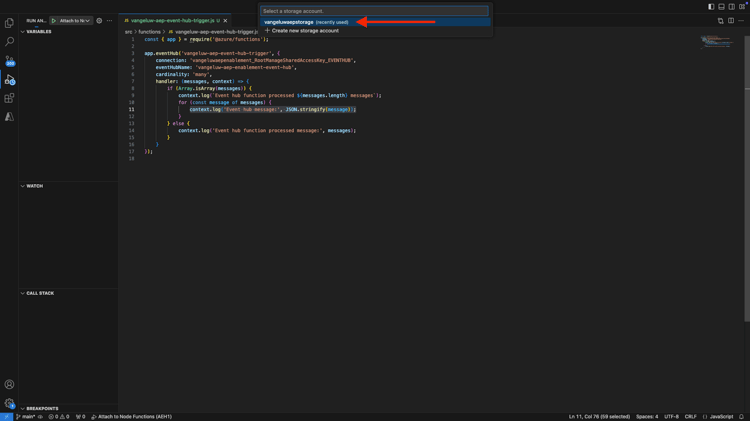Choose Create new storage account
This screenshot has height=421, width=750.
375,31
